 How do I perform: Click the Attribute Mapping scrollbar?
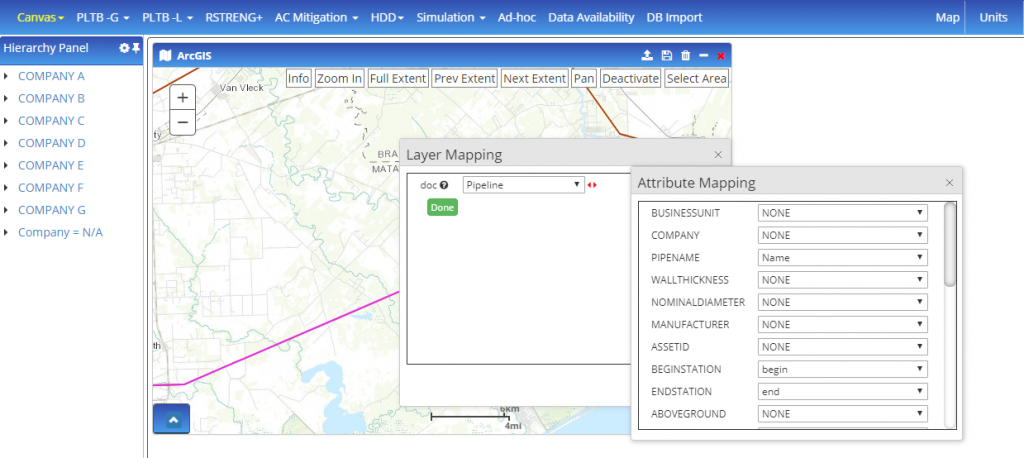pos(949,245)
